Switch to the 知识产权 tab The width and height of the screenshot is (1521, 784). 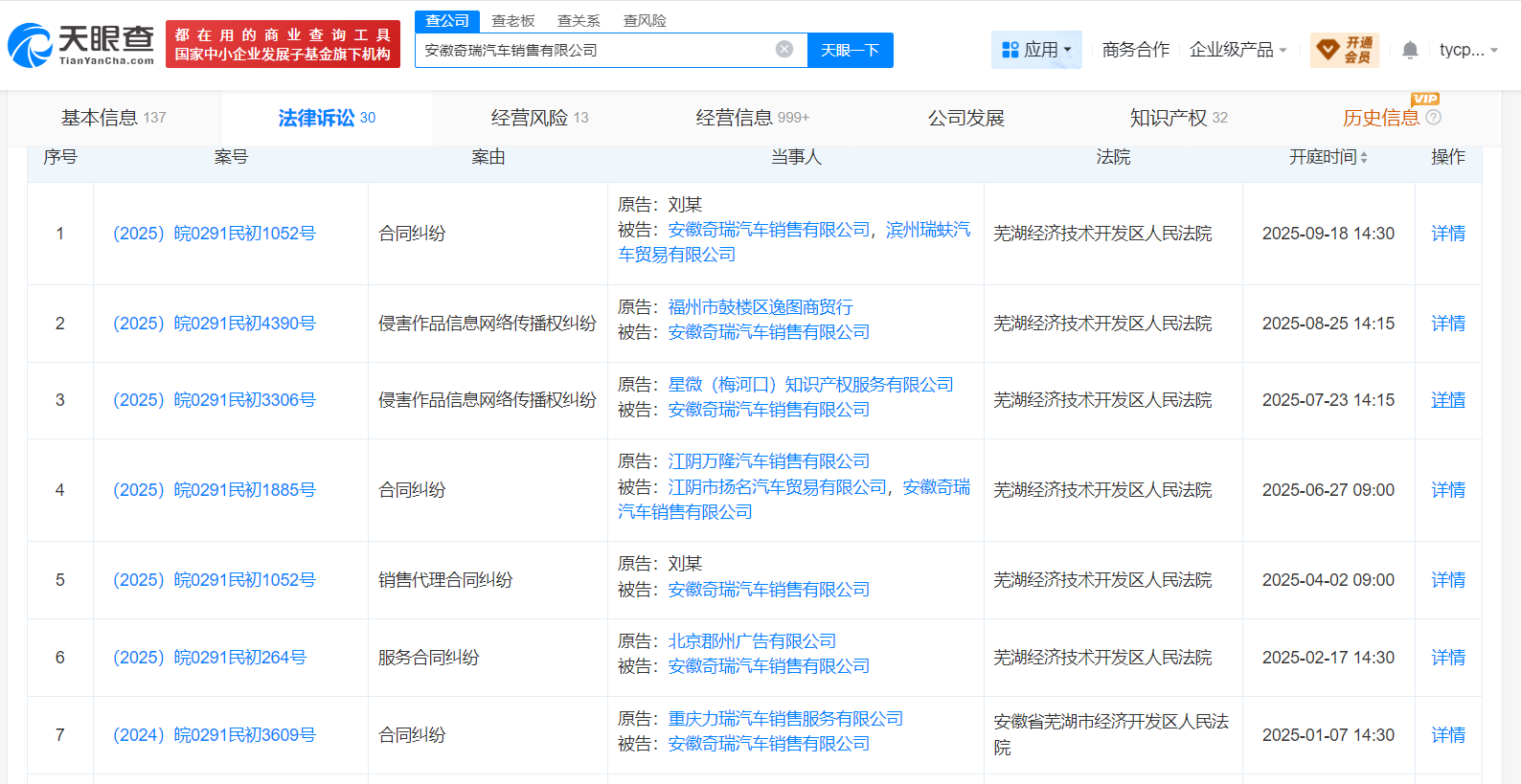[x=1178, y=118]
